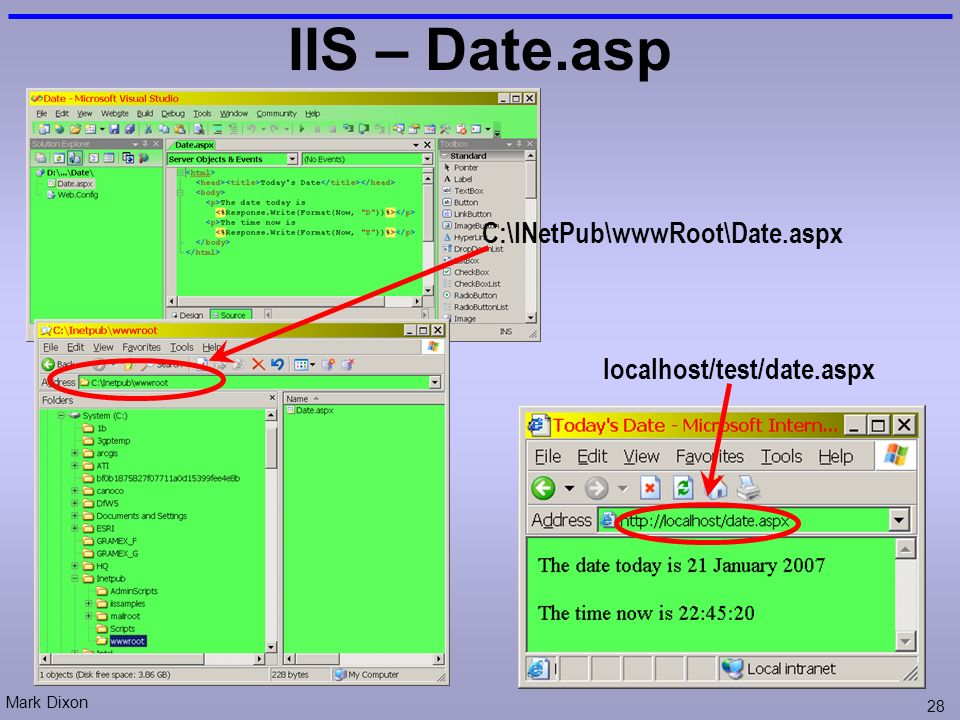Click the IE Refresh icon
This screenshot has width=960, height=720.
point(682,488)
